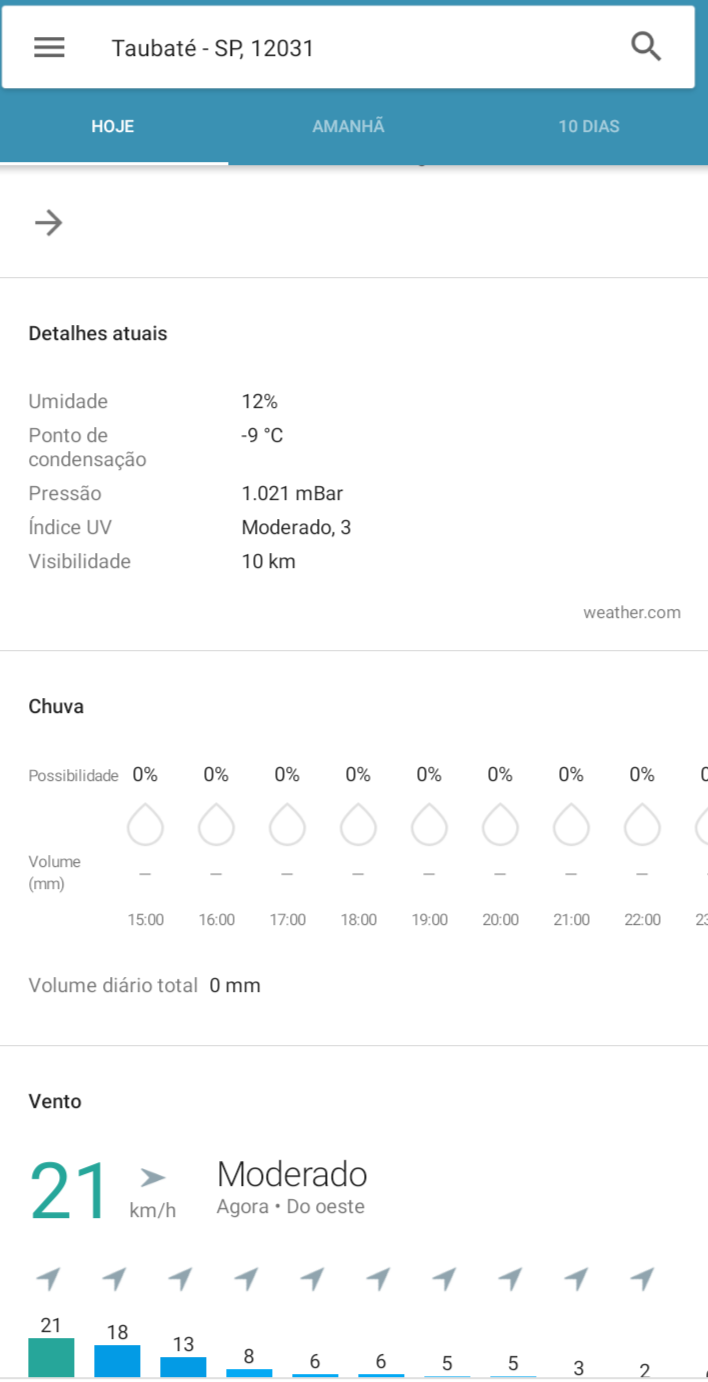
Task: Tap wind arrow above the 18 bar
Action: pos(115,1278)
